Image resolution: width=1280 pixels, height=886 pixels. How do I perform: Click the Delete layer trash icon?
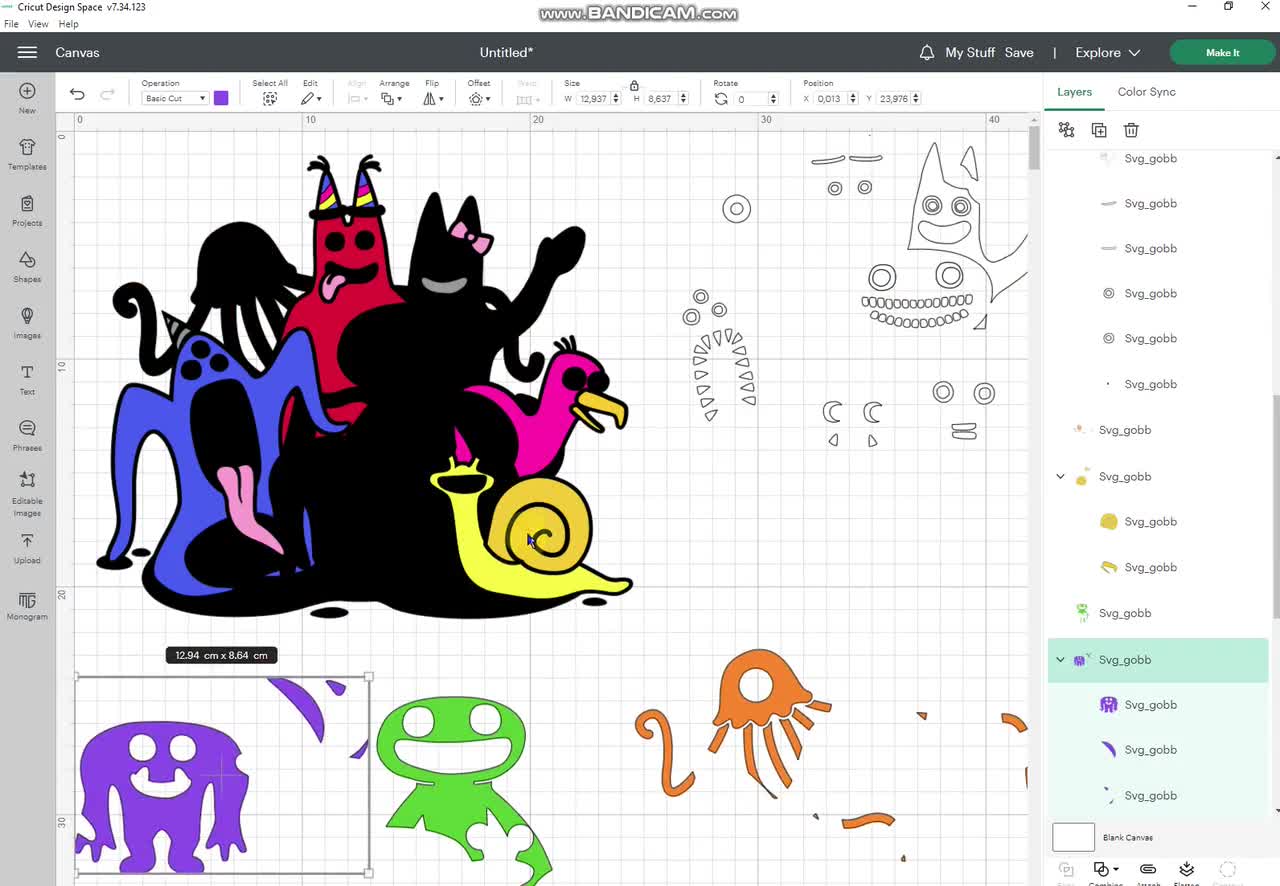click(1131, 130)
